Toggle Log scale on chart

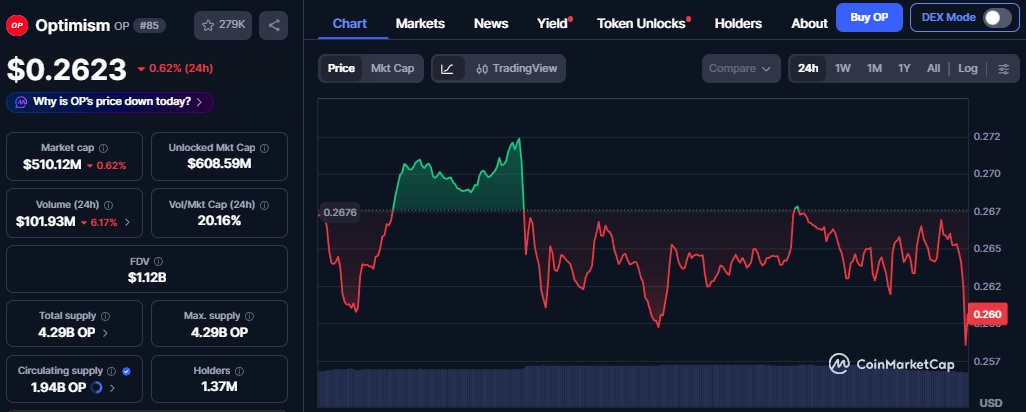[x=968, y=69]
